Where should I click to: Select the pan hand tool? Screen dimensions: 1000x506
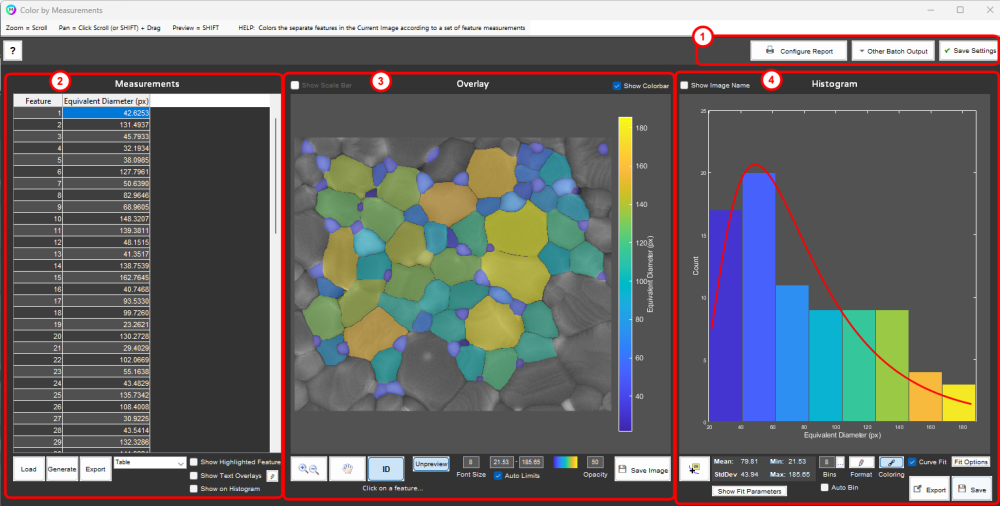(x=348, y=469)
